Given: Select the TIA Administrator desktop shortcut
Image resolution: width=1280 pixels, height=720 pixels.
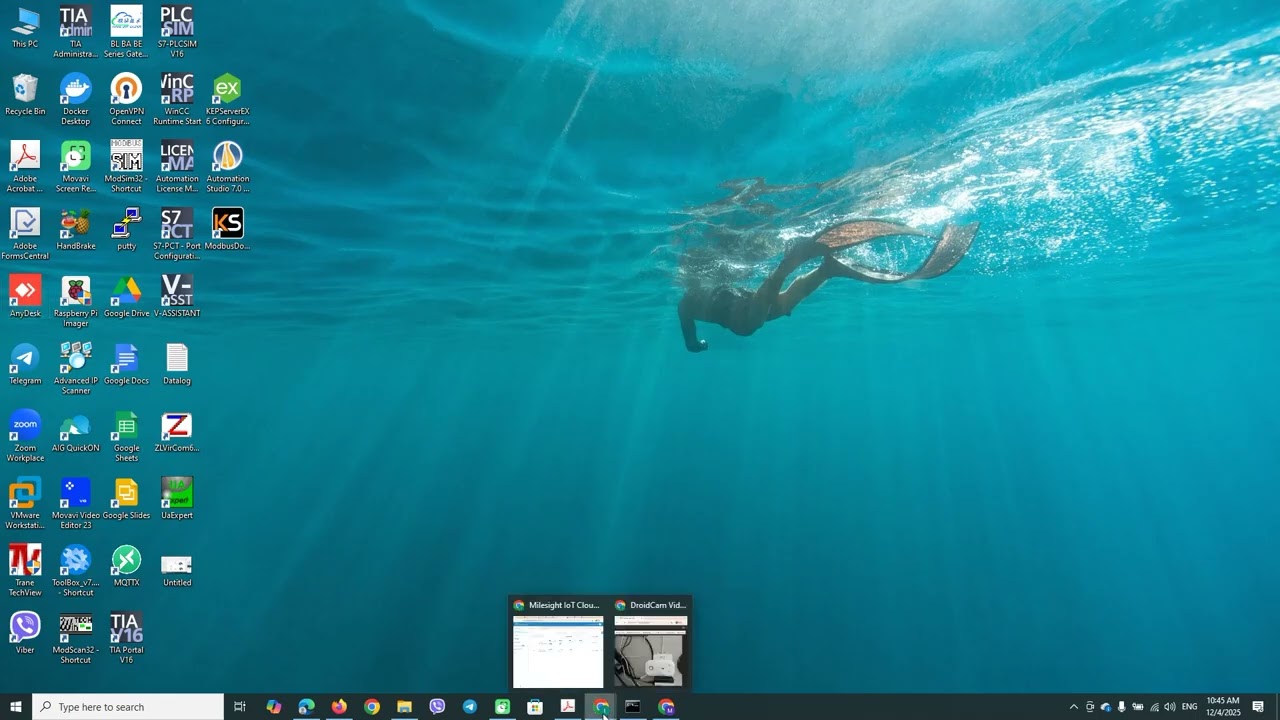Looking at the screenshot, I should tap(76, 32).
